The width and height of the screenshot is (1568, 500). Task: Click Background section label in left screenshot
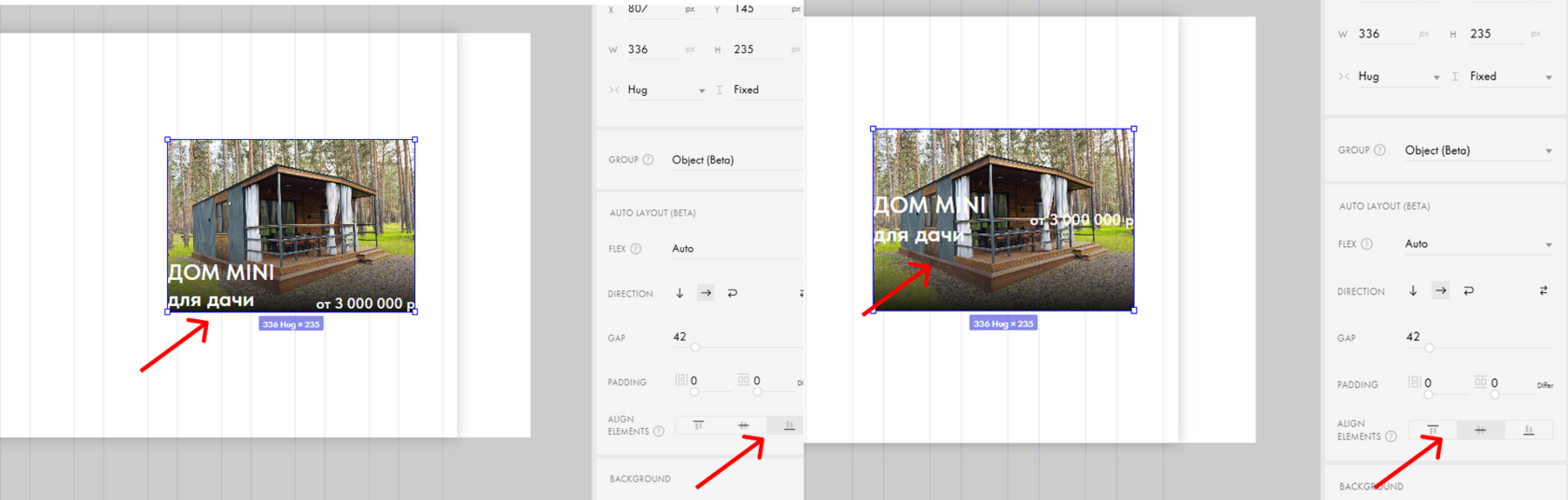pos(640,479)
